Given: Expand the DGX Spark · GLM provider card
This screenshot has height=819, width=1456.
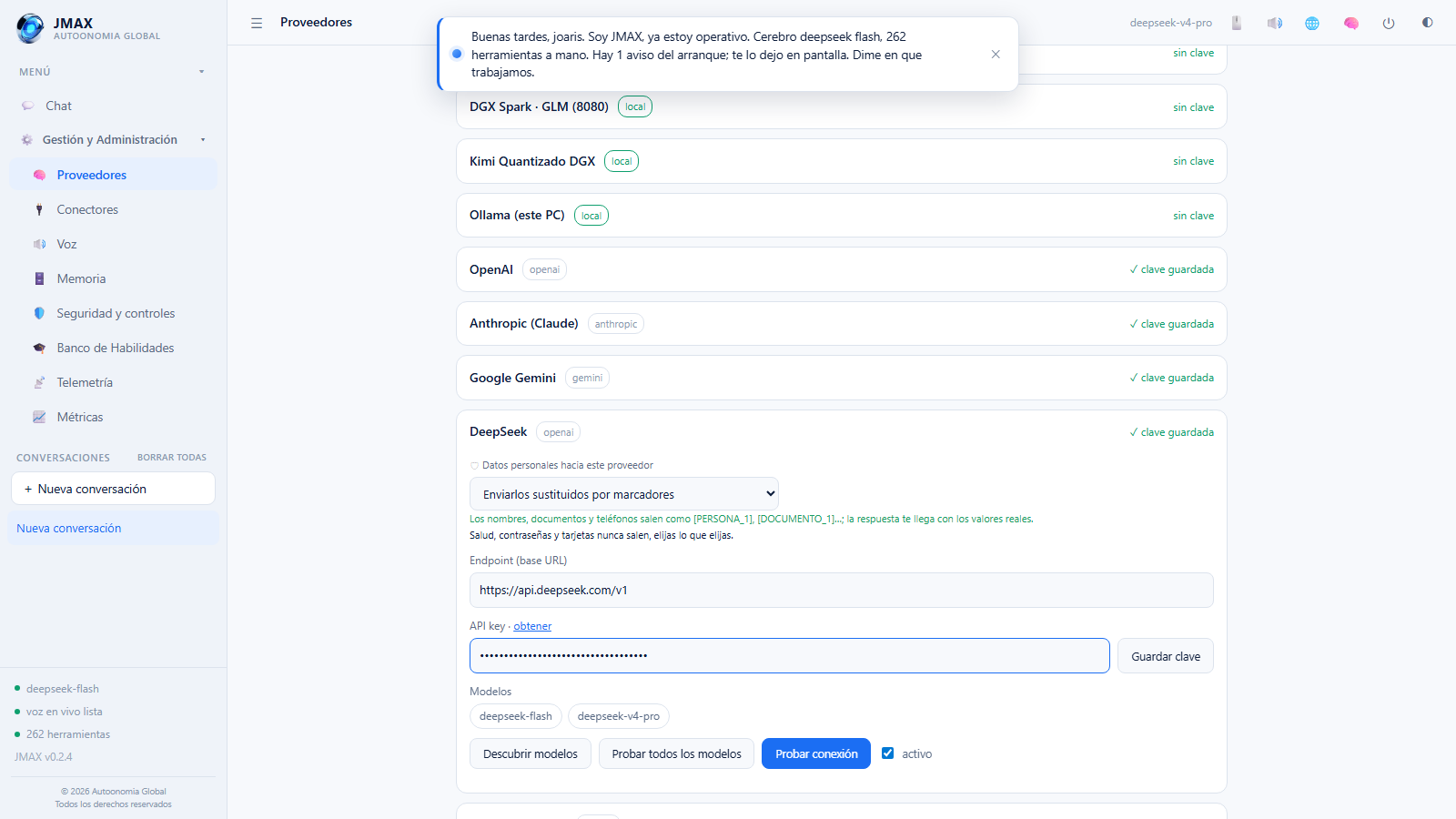Looking at the screenshot, I should tap(842, 106).
